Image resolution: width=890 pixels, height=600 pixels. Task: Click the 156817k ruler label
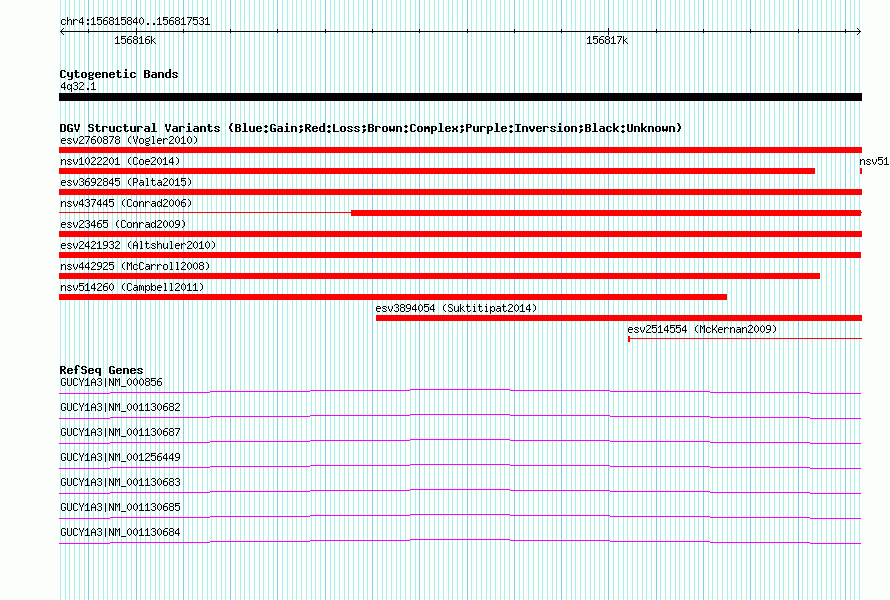(x=607, y=40)
